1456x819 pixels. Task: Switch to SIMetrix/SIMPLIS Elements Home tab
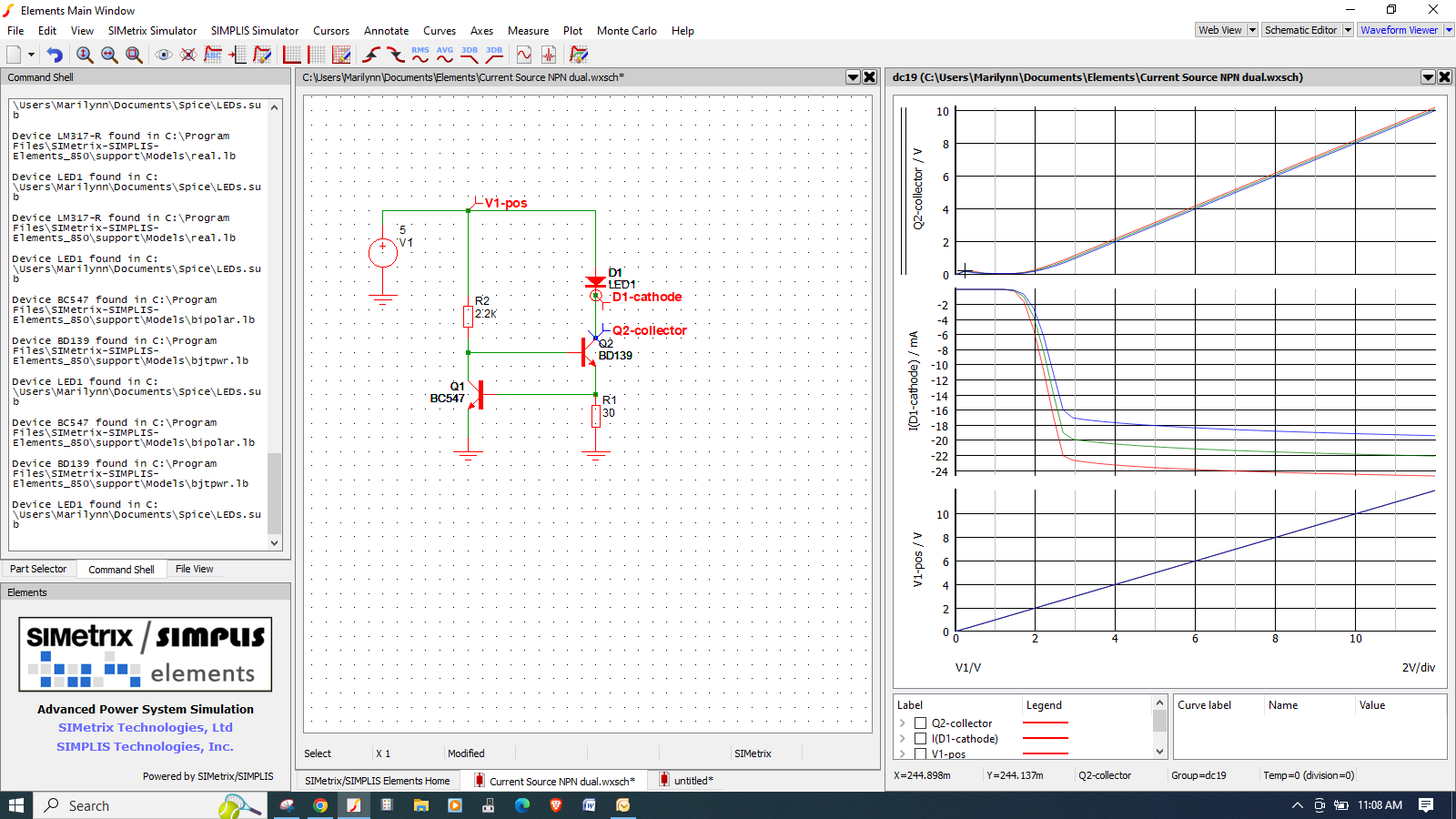click(378, 781)
